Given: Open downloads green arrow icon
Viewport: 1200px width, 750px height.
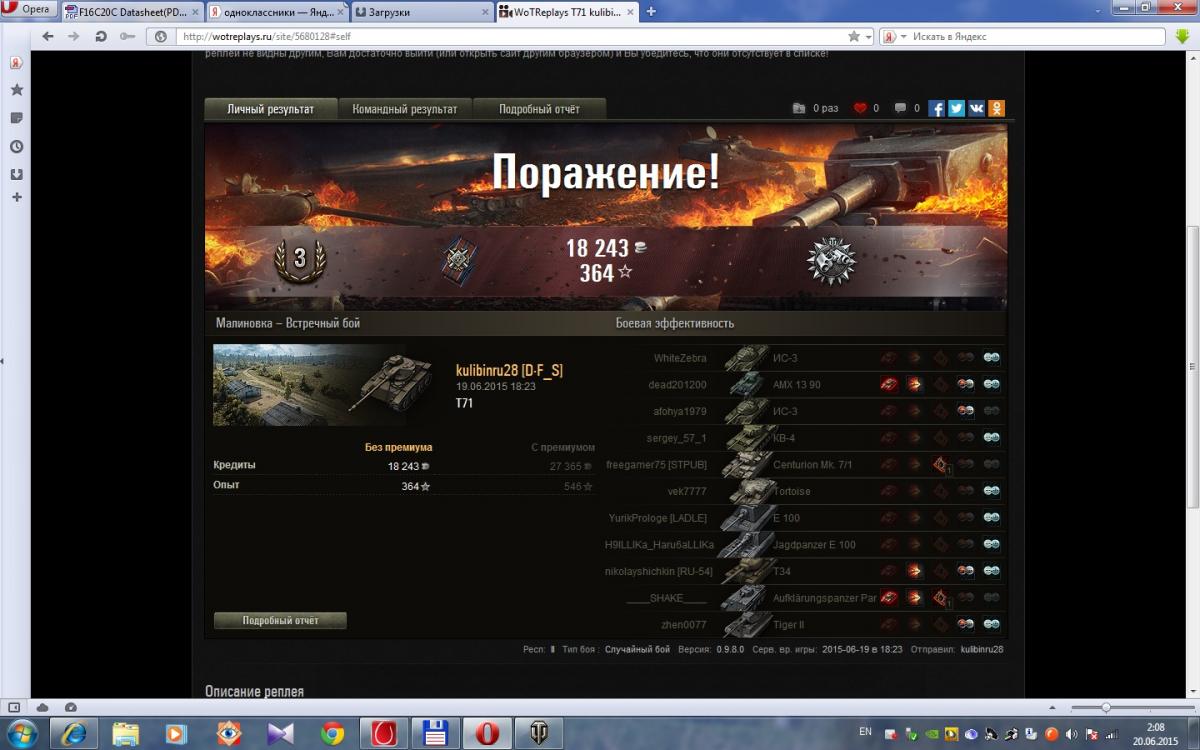Looking at the screenshot, I should point(1181,36).
